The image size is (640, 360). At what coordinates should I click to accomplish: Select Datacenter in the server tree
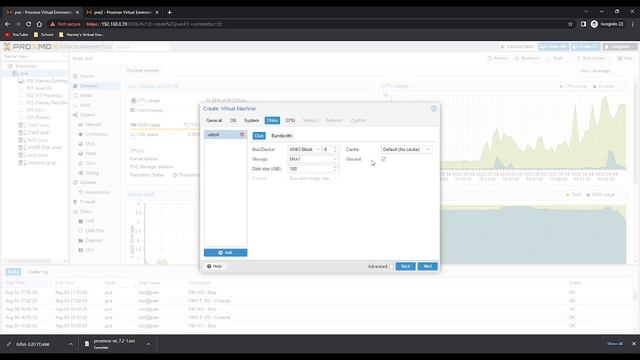pyautogui.click(x=25, y=66)
